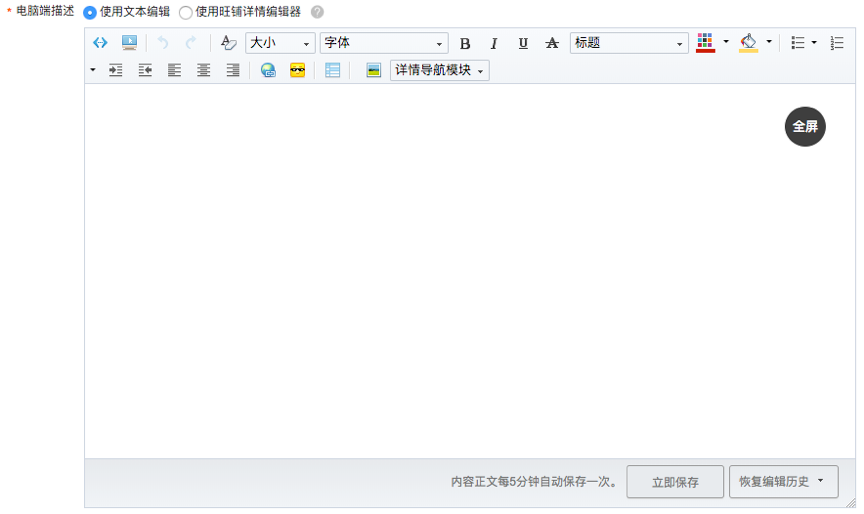Open the preview monitor icon

pyautogui.click(x=129, y=42)
